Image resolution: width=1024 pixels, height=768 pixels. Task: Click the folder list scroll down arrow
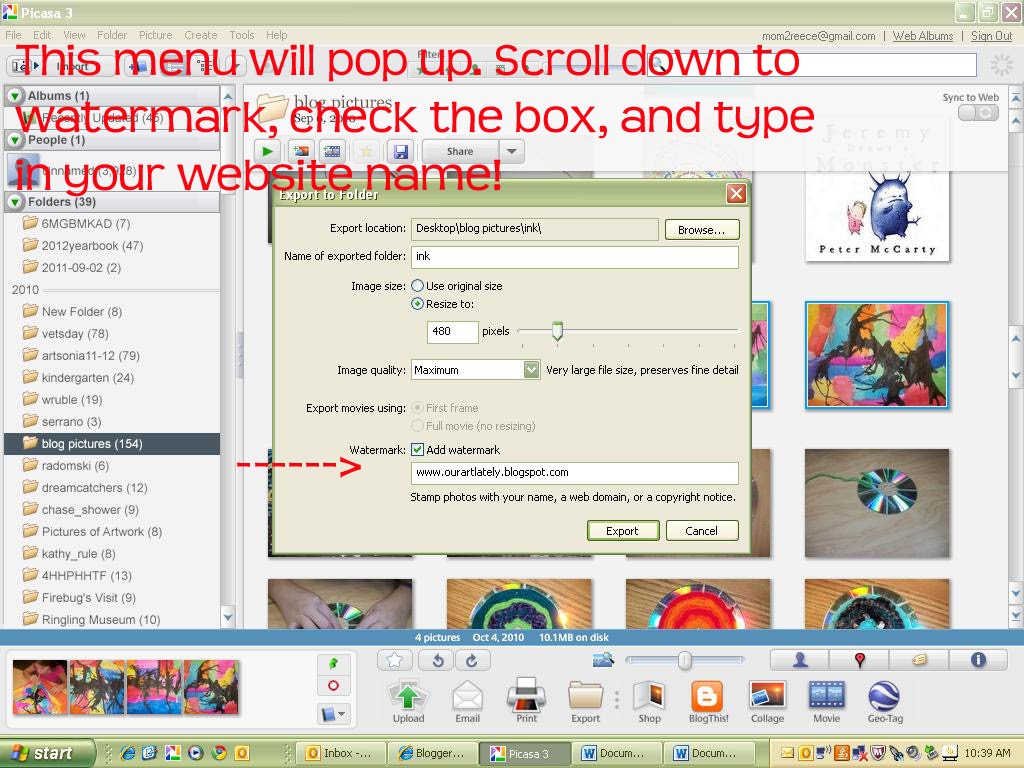coord(227,616)
